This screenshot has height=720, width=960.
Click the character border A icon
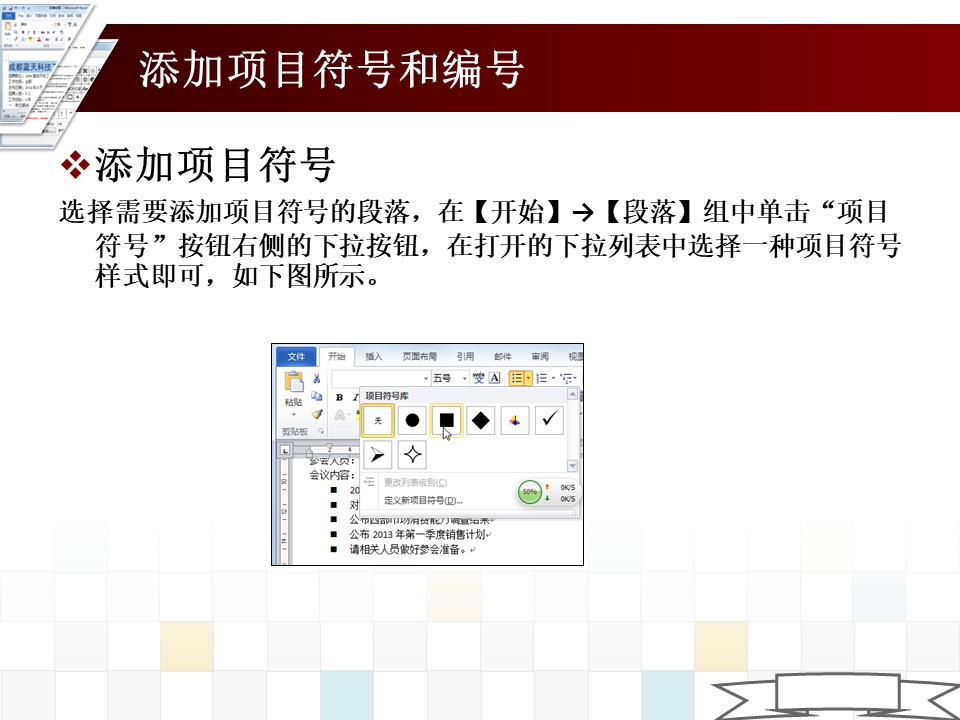coord(495,378)
